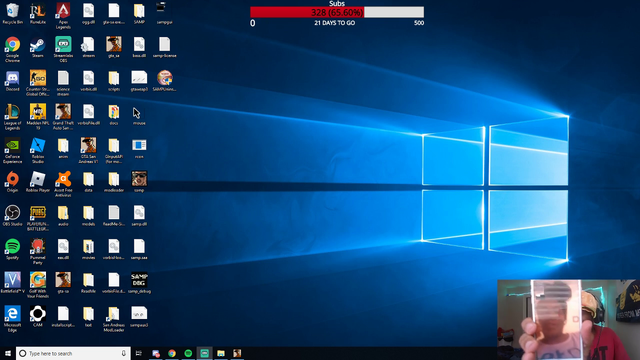Viewport: 640px width, 360px height.
Task: Select the Roblox Player shortcut
Action: (x=38, y=182)
